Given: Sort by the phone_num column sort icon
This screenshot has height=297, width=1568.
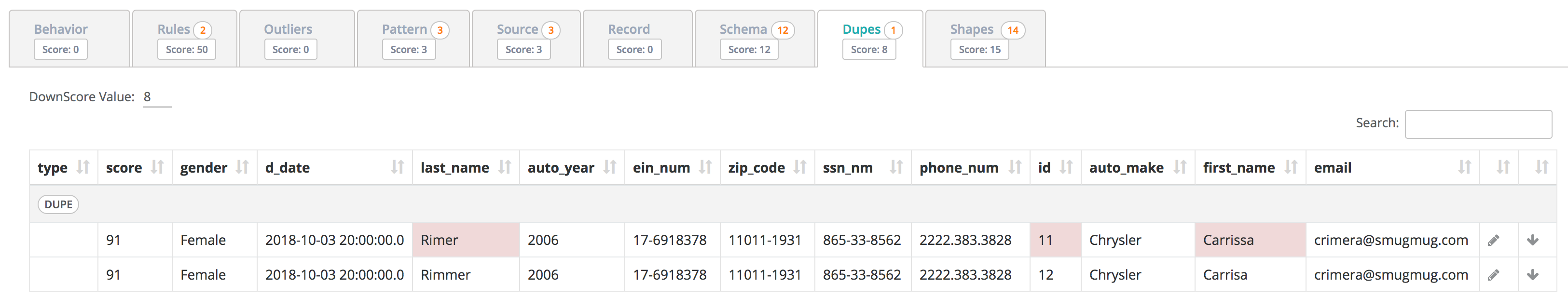Looking at the screenshot, I should [x=1015, y=167].
